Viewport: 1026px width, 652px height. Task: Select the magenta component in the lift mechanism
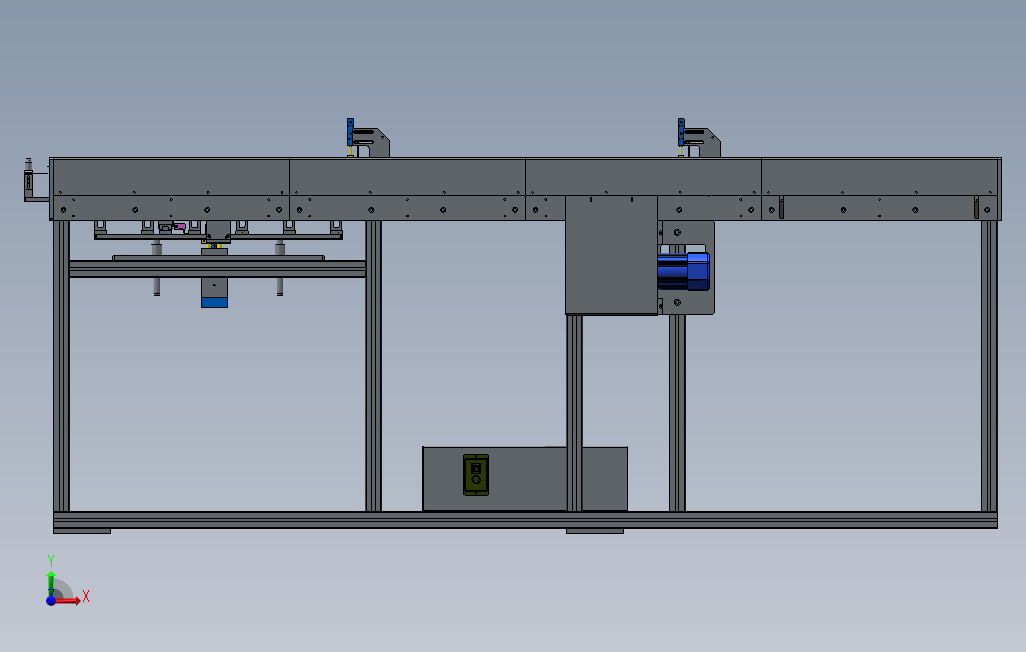pos(179,226)
